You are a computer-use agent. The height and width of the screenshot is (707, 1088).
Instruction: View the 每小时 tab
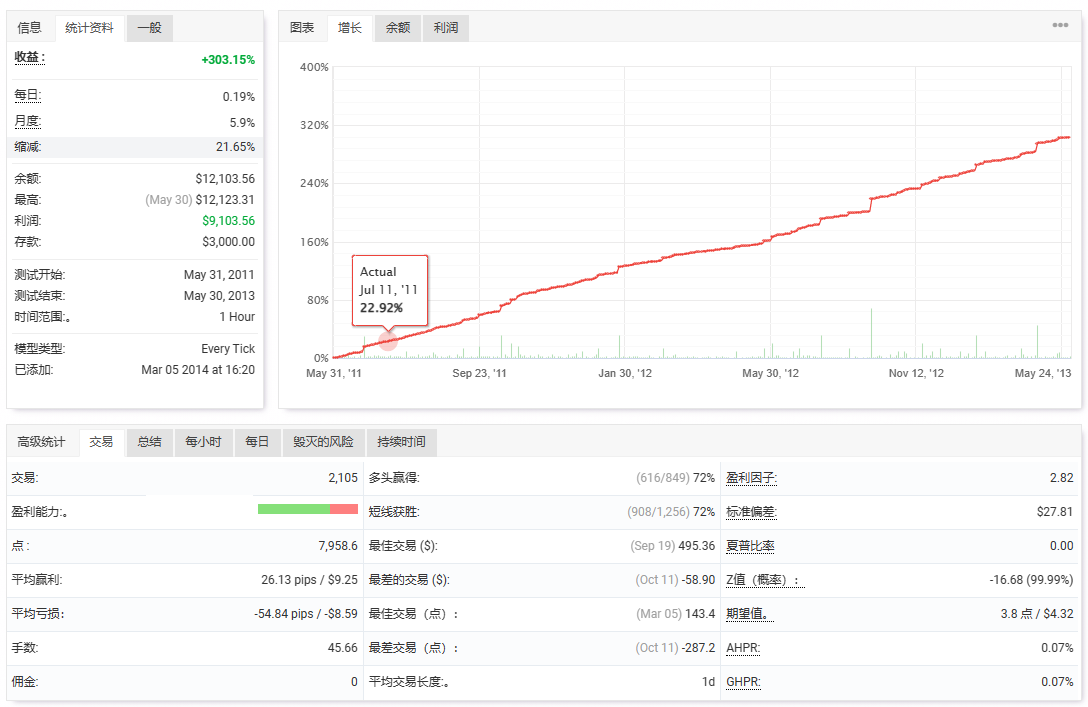(203, 442)
